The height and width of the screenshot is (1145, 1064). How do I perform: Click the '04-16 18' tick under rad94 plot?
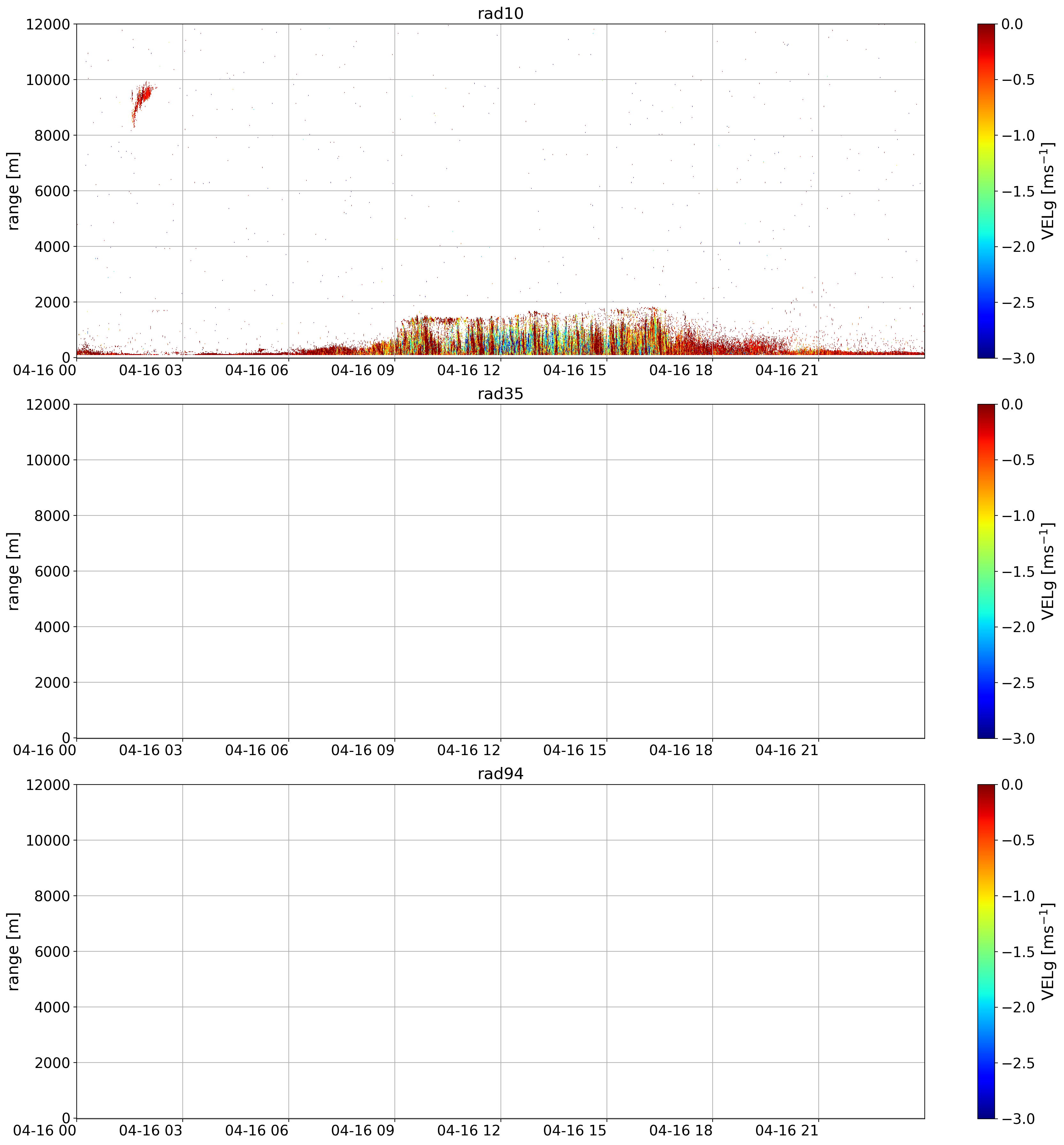pos(681,1131)
